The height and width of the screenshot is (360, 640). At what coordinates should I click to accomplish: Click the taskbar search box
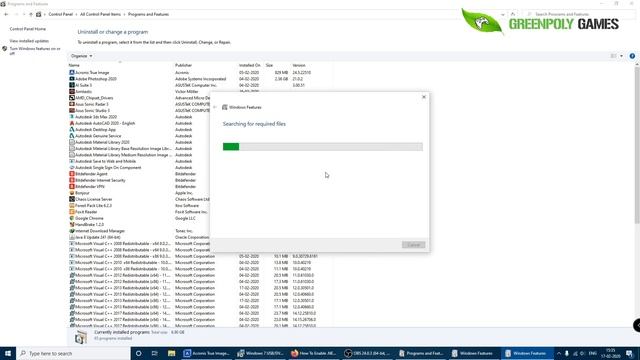[x=73, y=353]
